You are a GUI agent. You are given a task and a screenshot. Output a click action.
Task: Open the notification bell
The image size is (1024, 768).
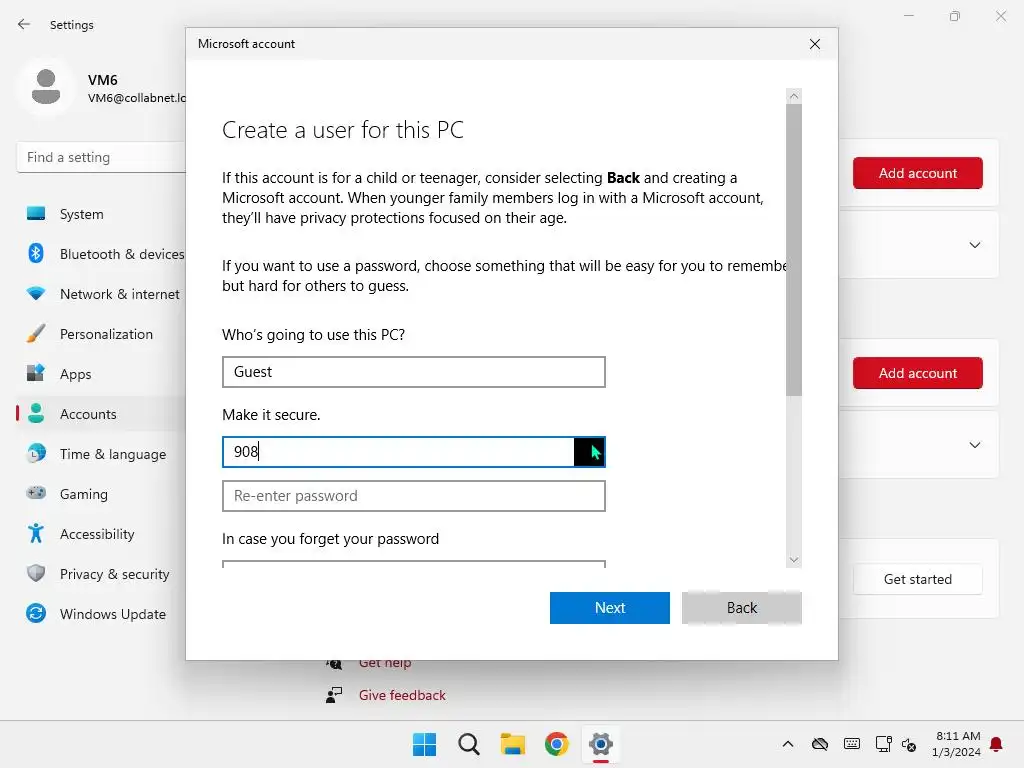[997, 744]
